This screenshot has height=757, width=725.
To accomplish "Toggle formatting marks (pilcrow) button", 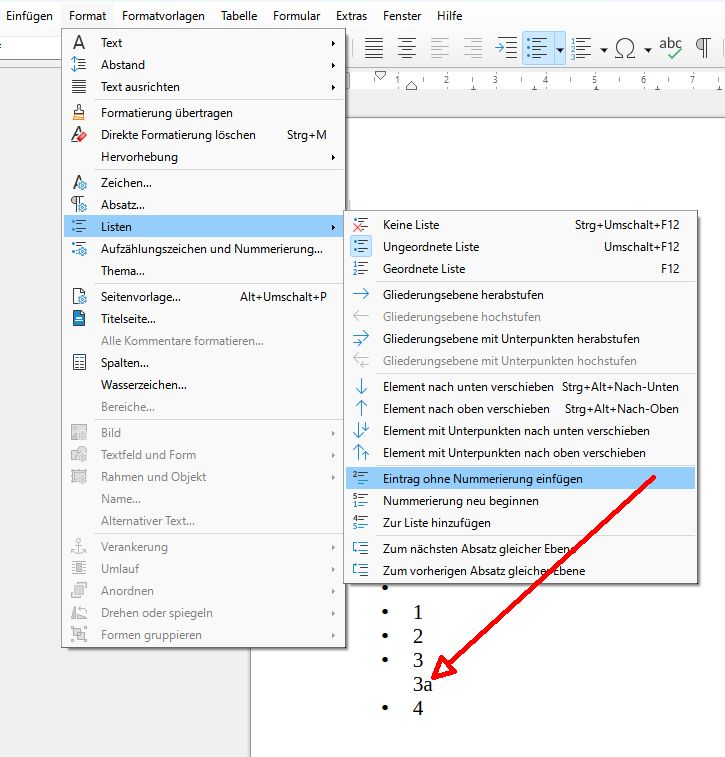I will (703, 47).
